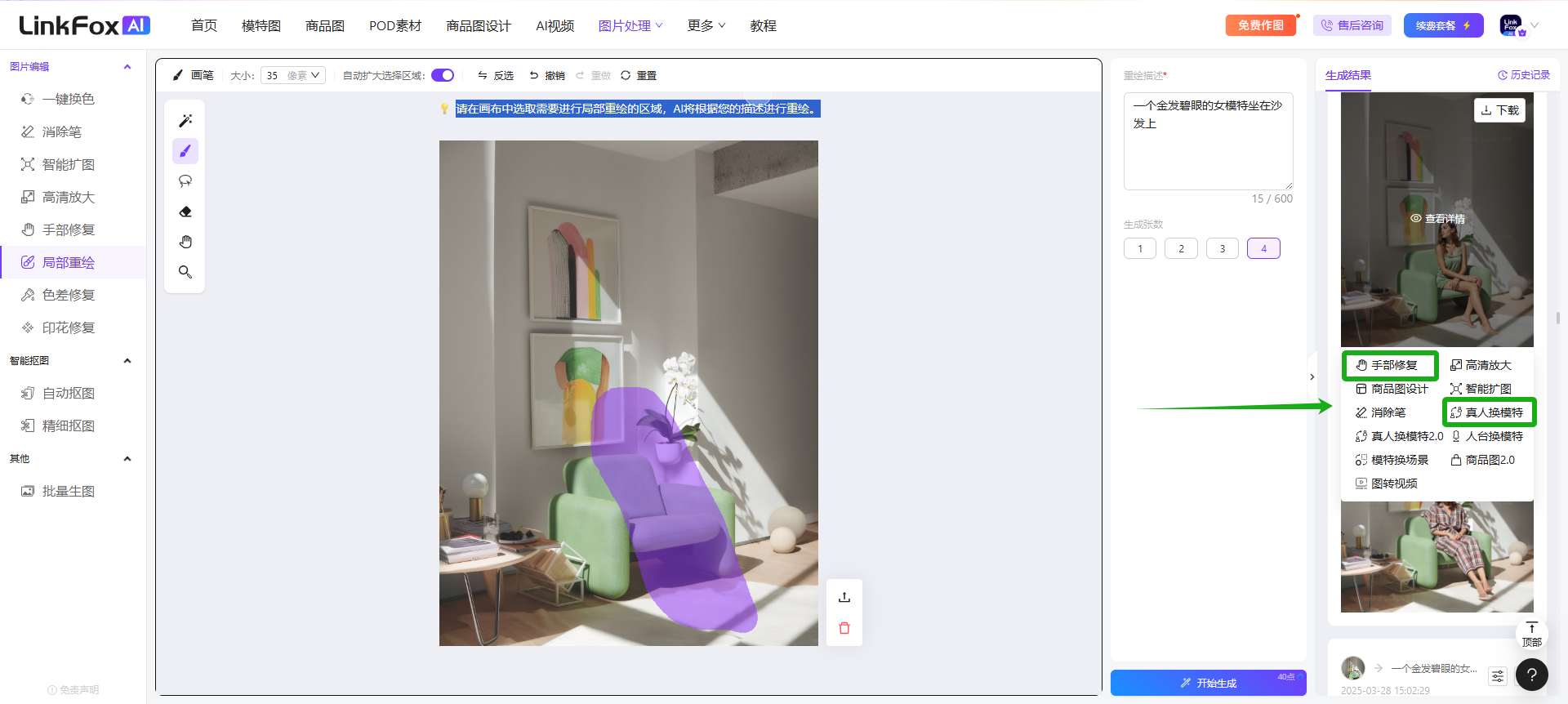Set generation count to 2
This screenshot has width=1568, height=704.
1181,248
